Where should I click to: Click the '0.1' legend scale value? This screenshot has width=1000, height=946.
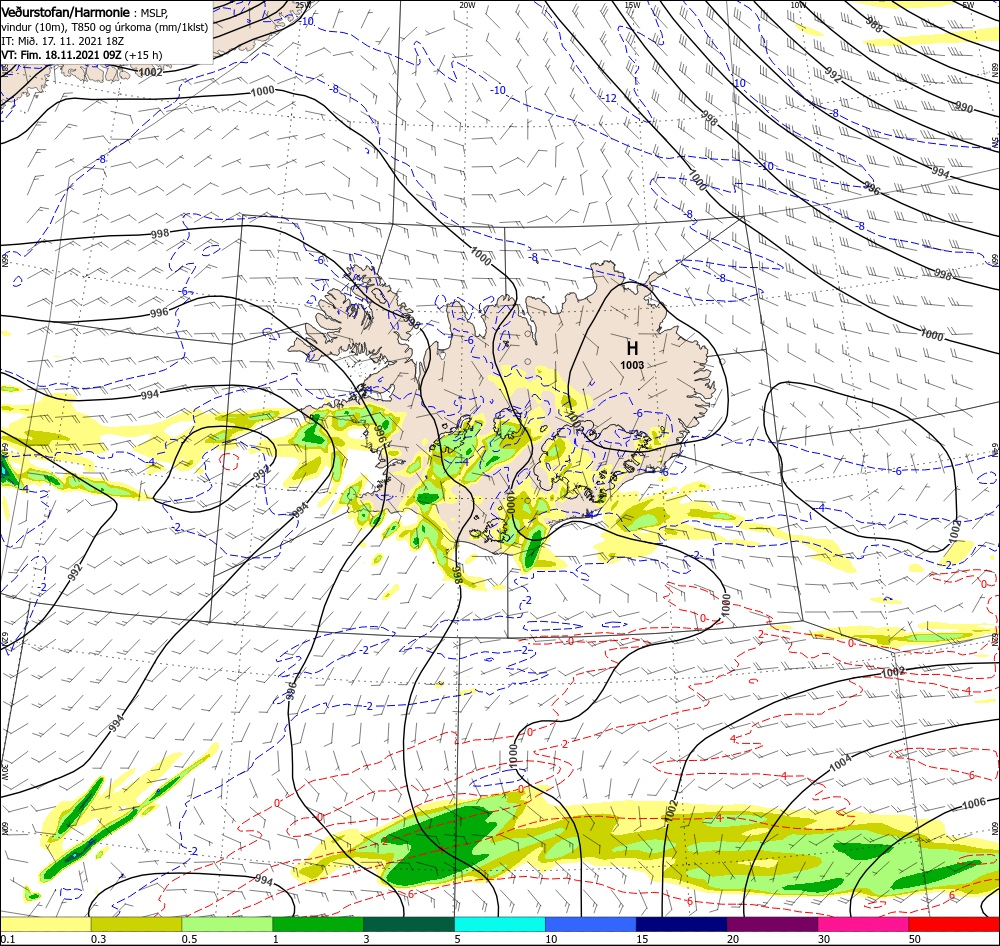[x=7, y=939]
